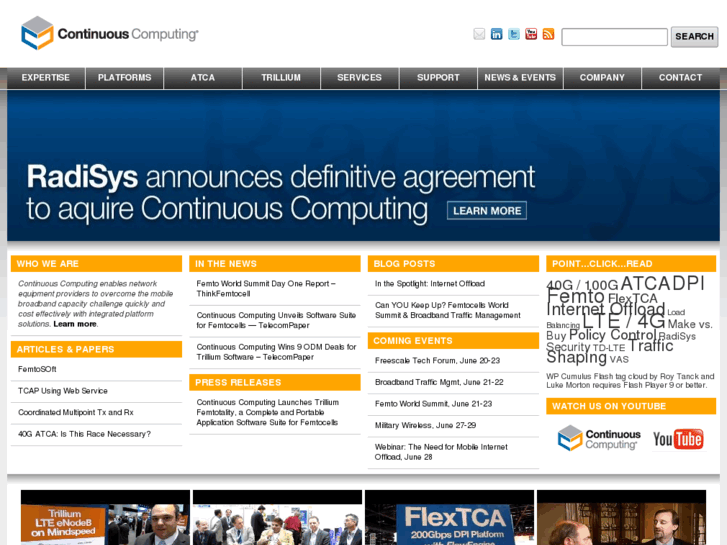Image resolution: width=727 pixels, height=545 pixels.
Task: Open the RSS feed icon
Action: 548,34
